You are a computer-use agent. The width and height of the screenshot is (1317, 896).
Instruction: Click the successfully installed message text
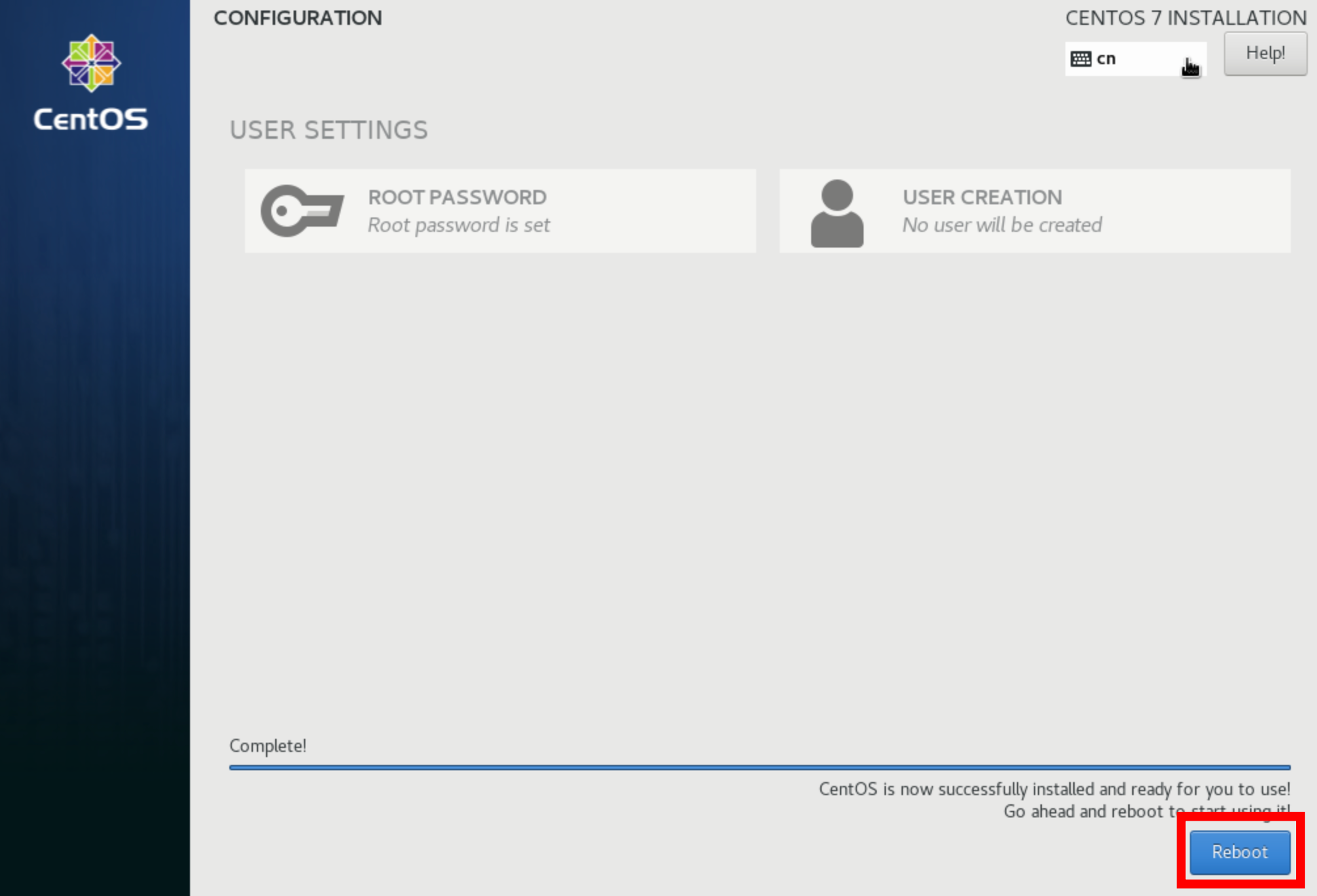(1055, 789)
